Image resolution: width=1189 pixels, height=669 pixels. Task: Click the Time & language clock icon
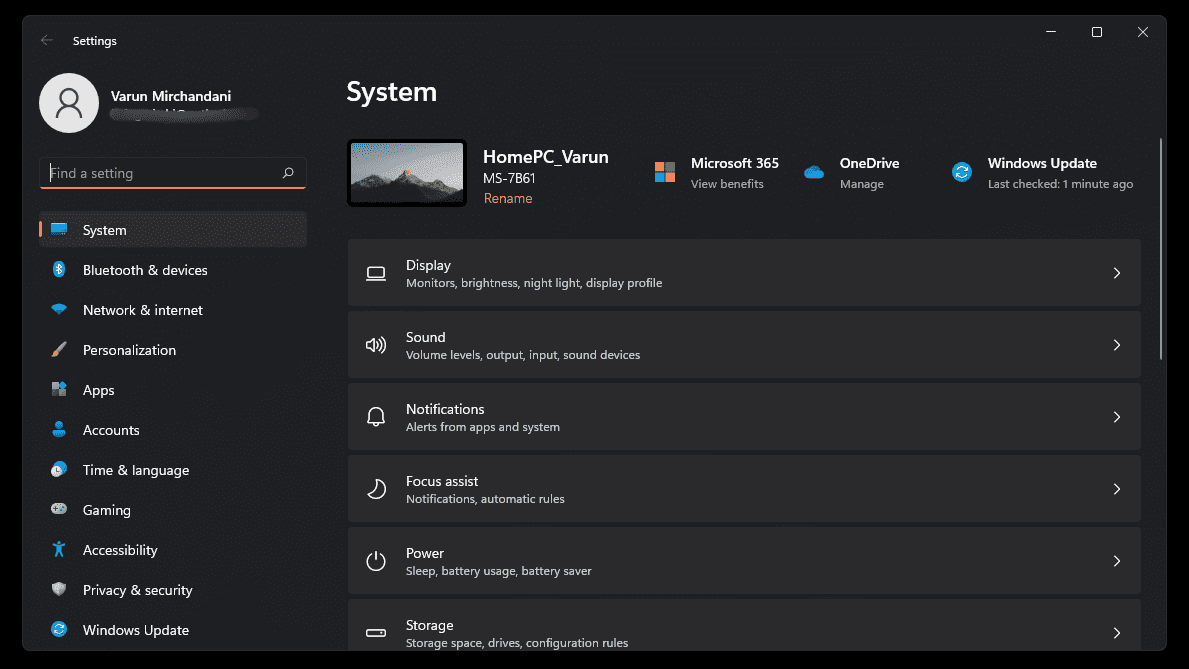[x=59, y=470]
